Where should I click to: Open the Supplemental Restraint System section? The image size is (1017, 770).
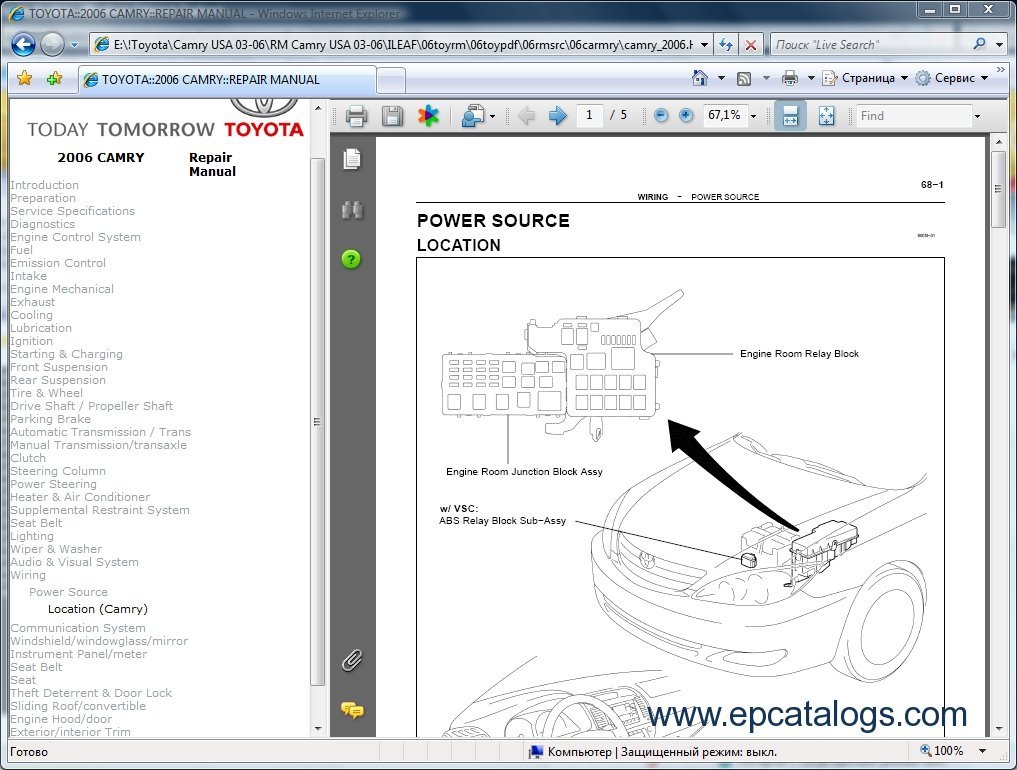click(100, 510)
